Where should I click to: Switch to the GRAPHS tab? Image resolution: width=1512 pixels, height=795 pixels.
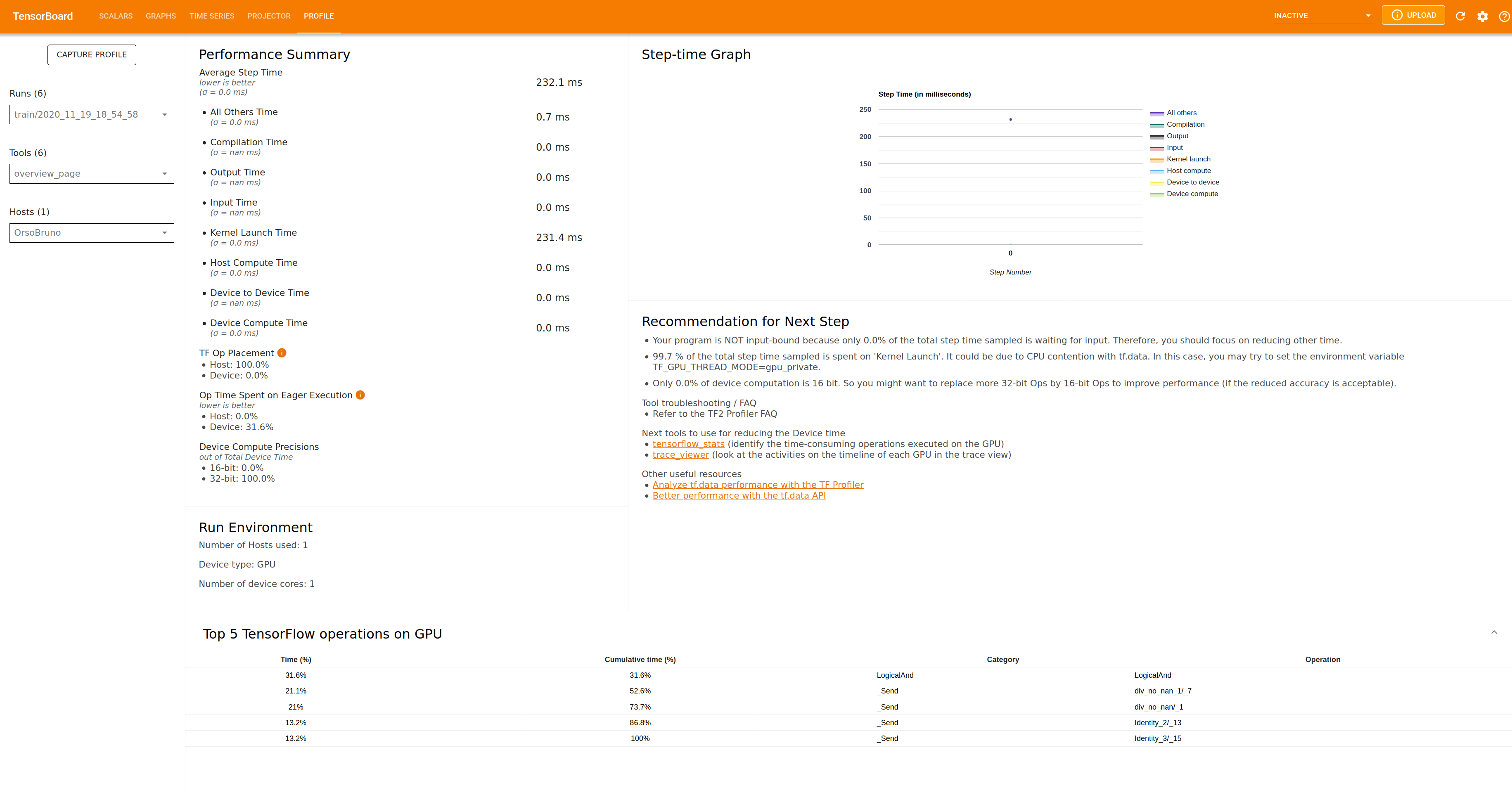[x=160, y=16]
